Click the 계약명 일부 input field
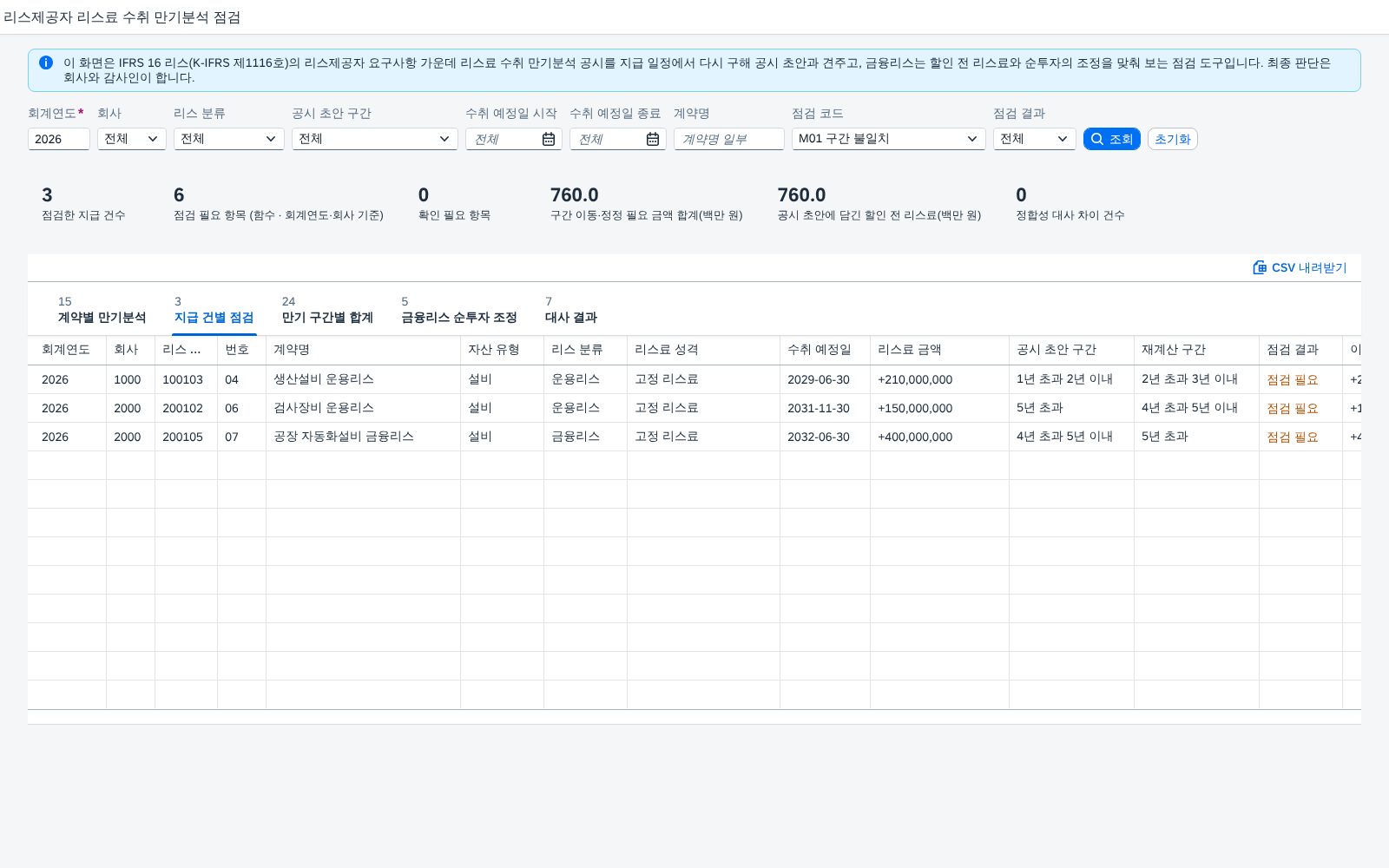The width and height of the screenshot is (1389, 868). click(x=729, y=139)
